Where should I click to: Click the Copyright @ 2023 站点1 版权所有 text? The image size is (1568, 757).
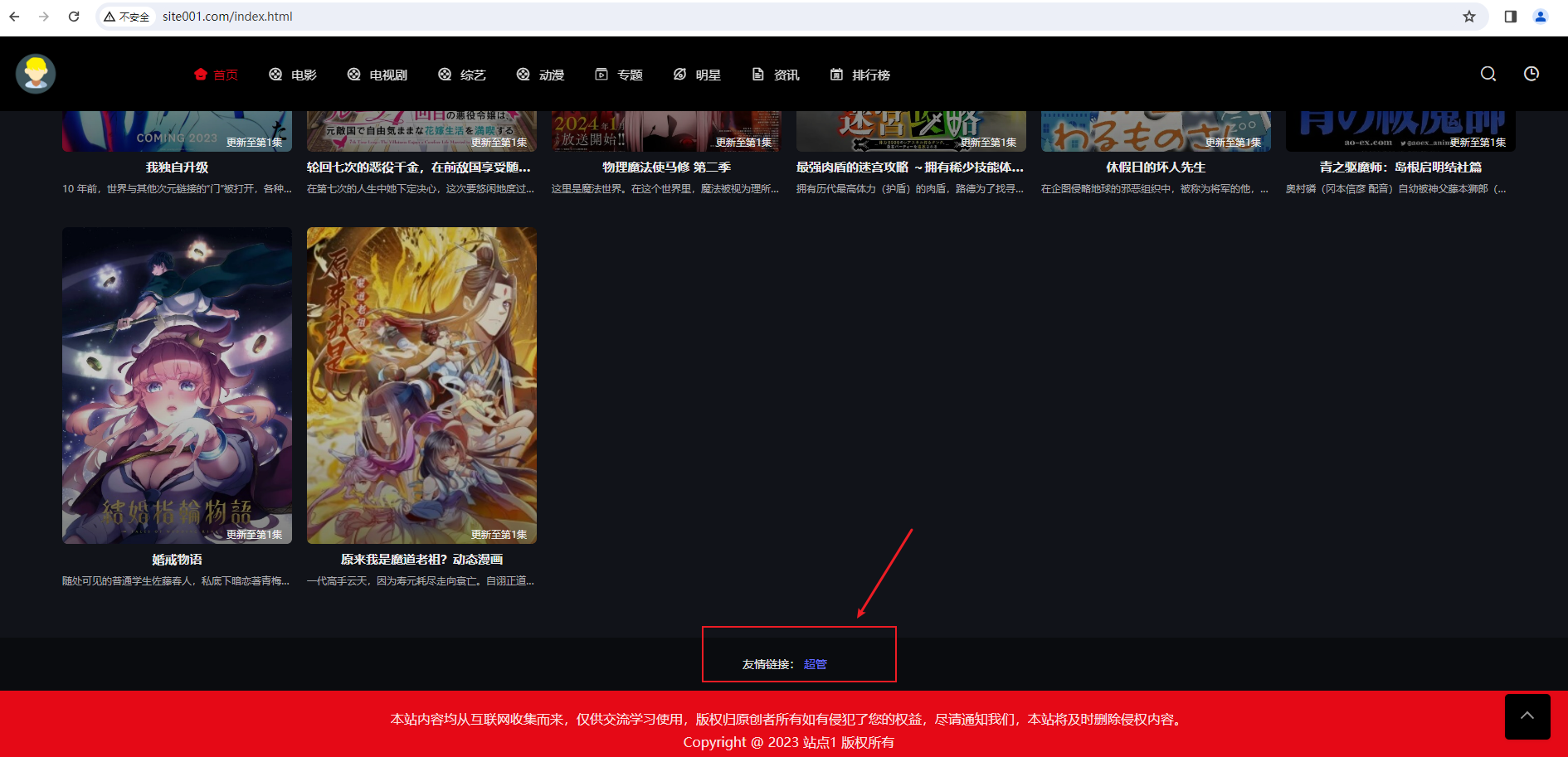(789, 742)
